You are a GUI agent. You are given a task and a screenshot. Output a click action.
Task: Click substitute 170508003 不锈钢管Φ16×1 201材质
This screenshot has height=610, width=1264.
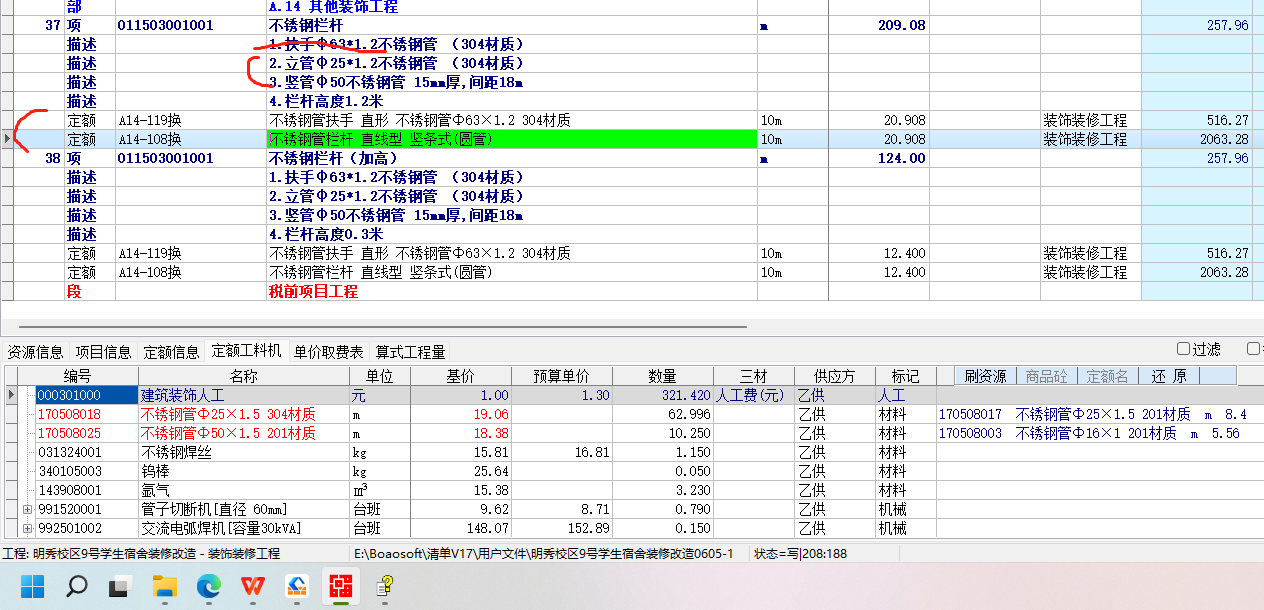coord(1090,433)
